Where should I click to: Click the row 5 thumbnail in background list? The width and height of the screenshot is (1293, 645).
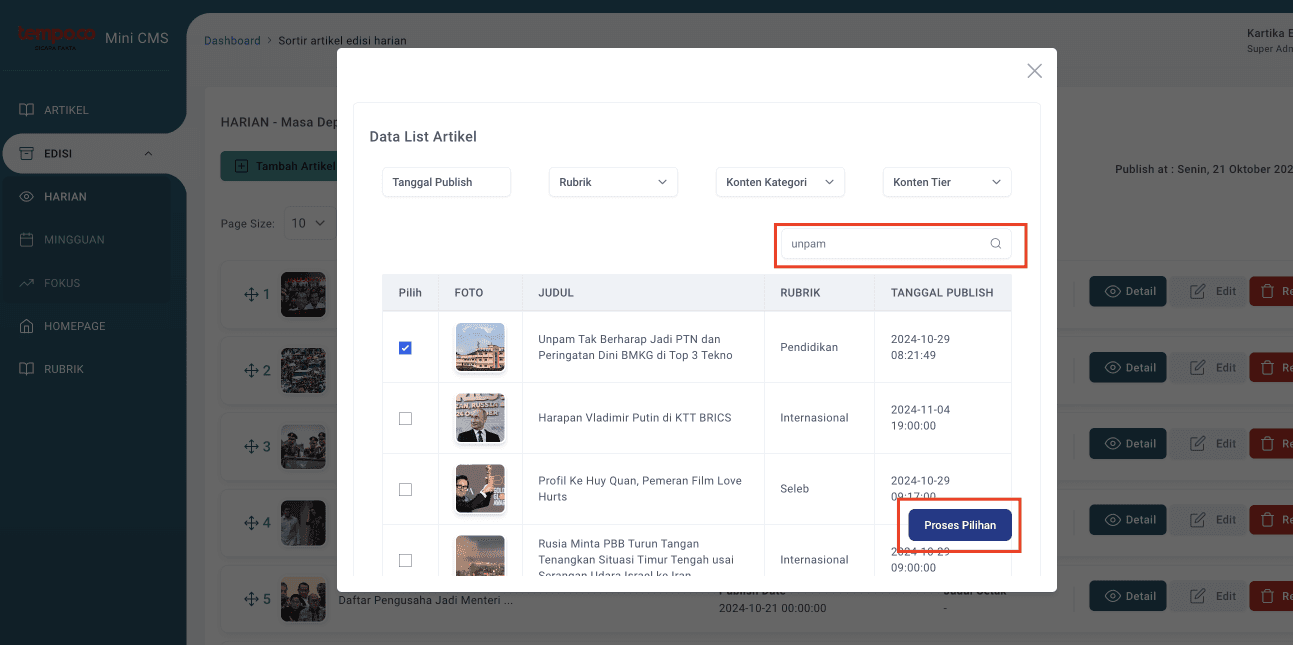(303, 599)
